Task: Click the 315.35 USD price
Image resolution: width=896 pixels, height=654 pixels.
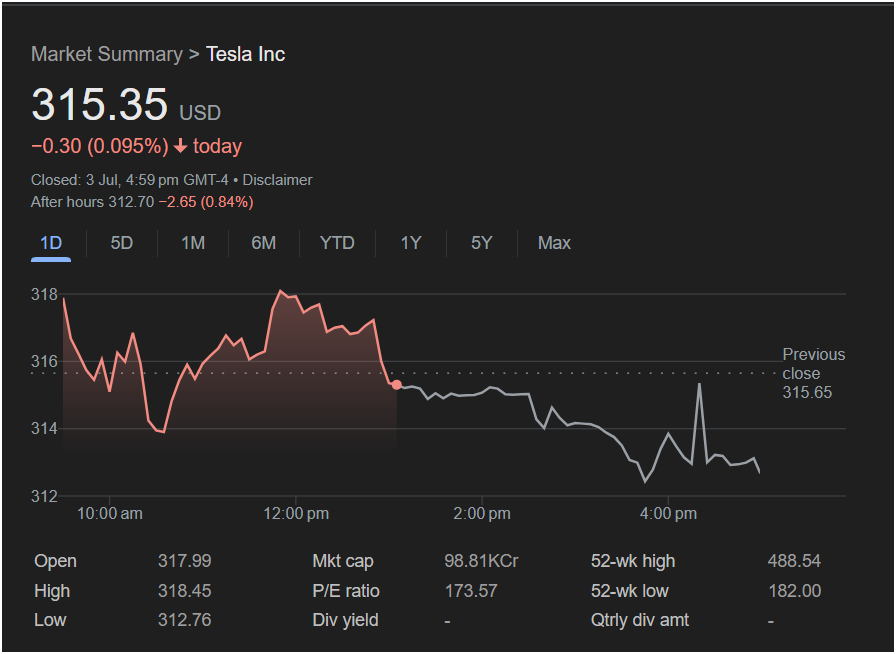Action: 126,105
